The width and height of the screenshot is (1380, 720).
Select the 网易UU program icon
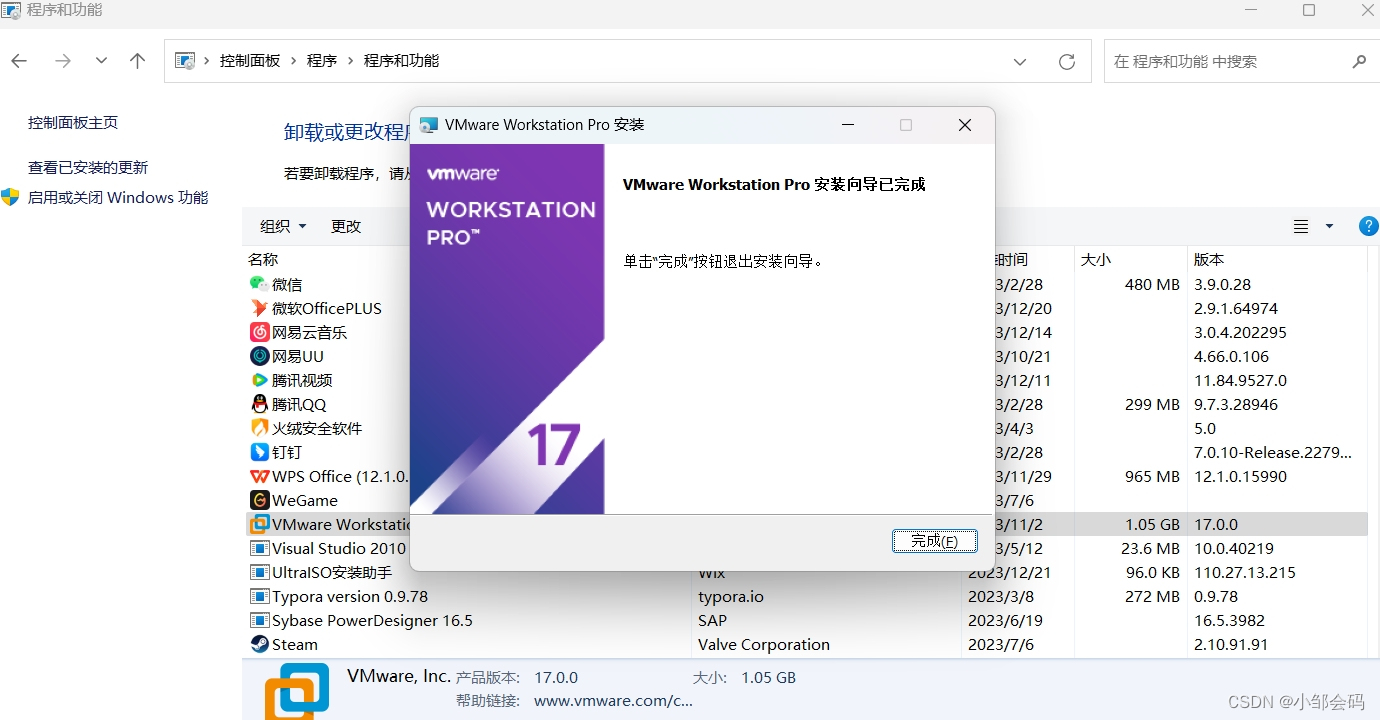(259, 356)
